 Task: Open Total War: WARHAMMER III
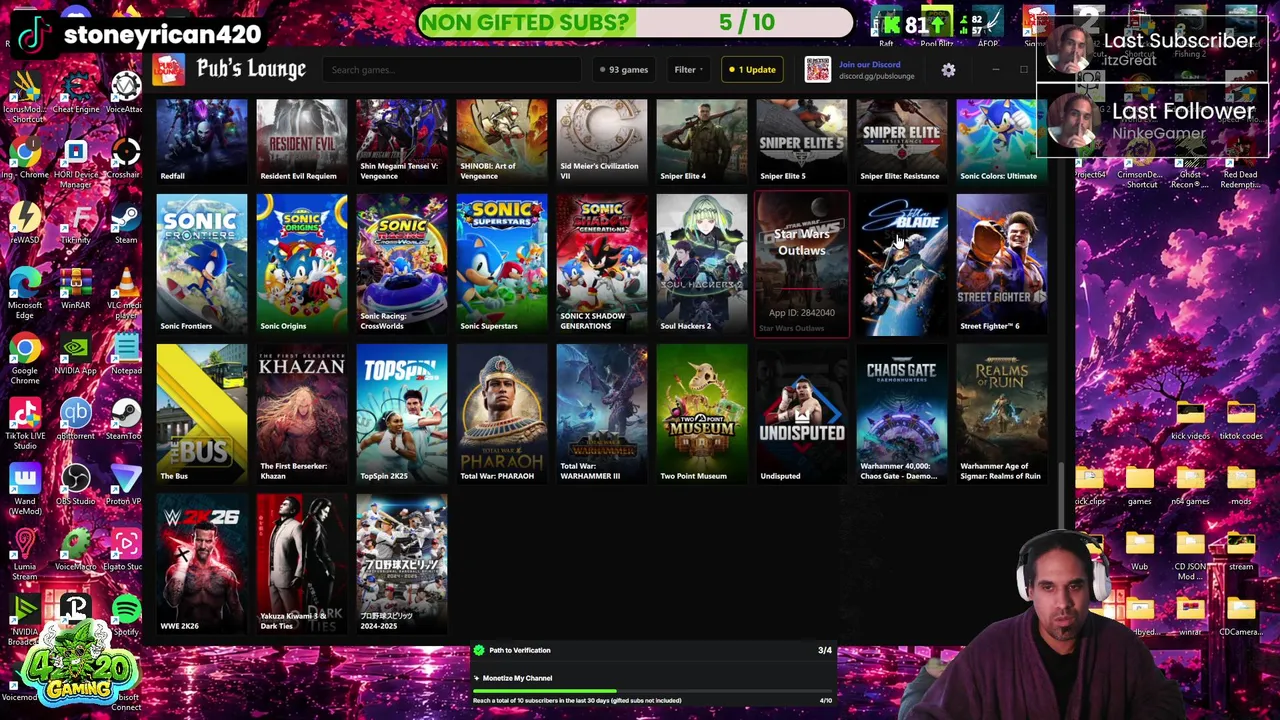[601, 414]
